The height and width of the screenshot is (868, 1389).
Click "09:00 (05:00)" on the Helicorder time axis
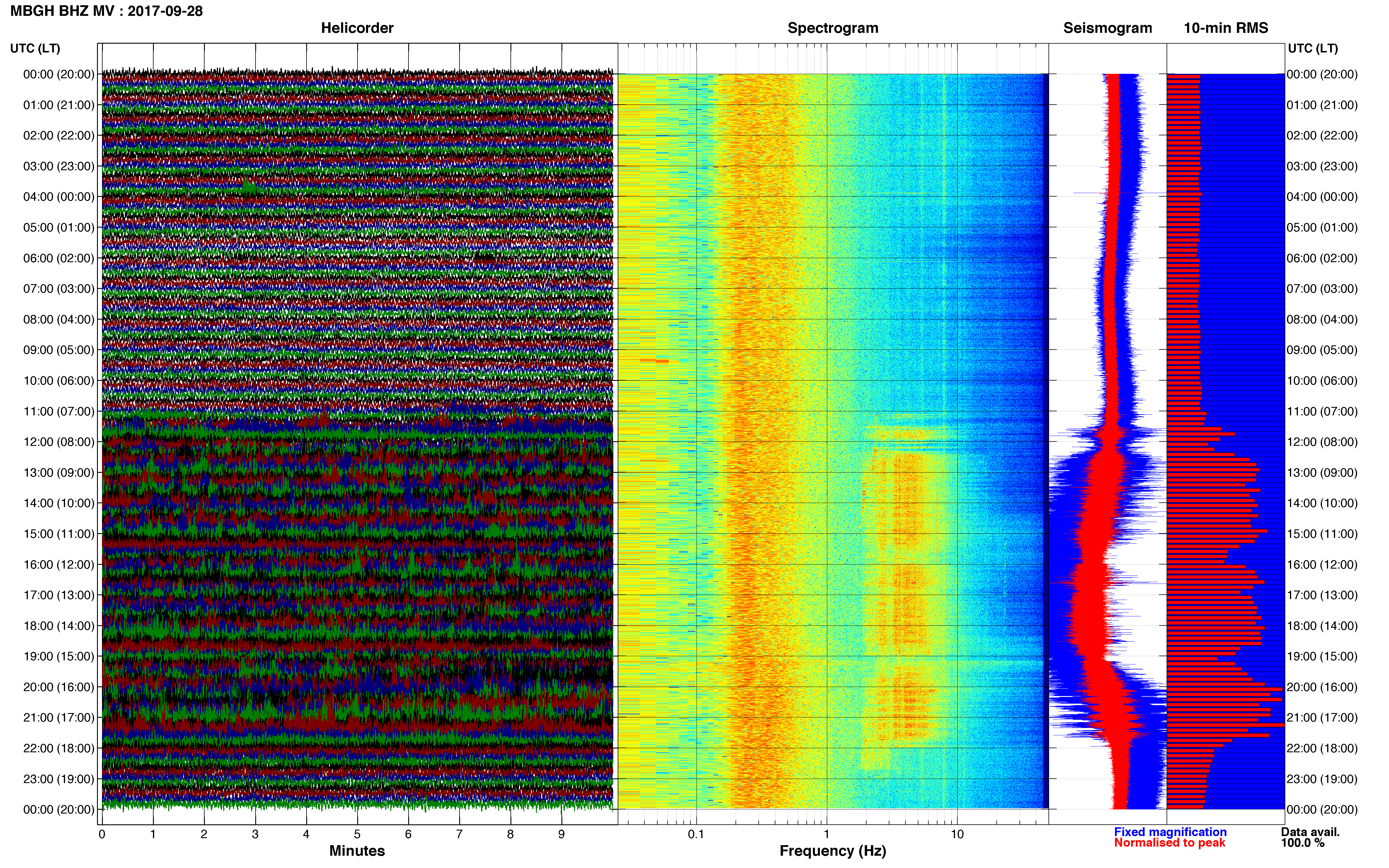(59, 350)
